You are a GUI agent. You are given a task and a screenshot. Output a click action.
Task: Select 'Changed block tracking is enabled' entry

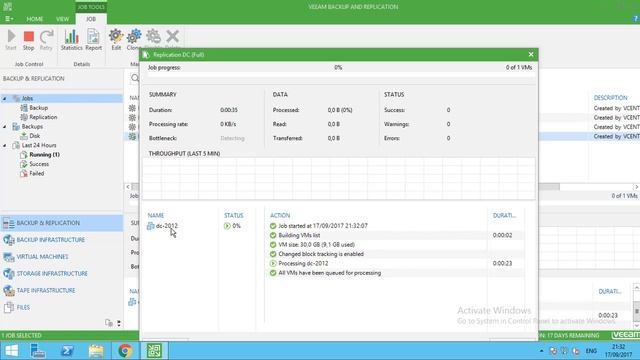321,254
